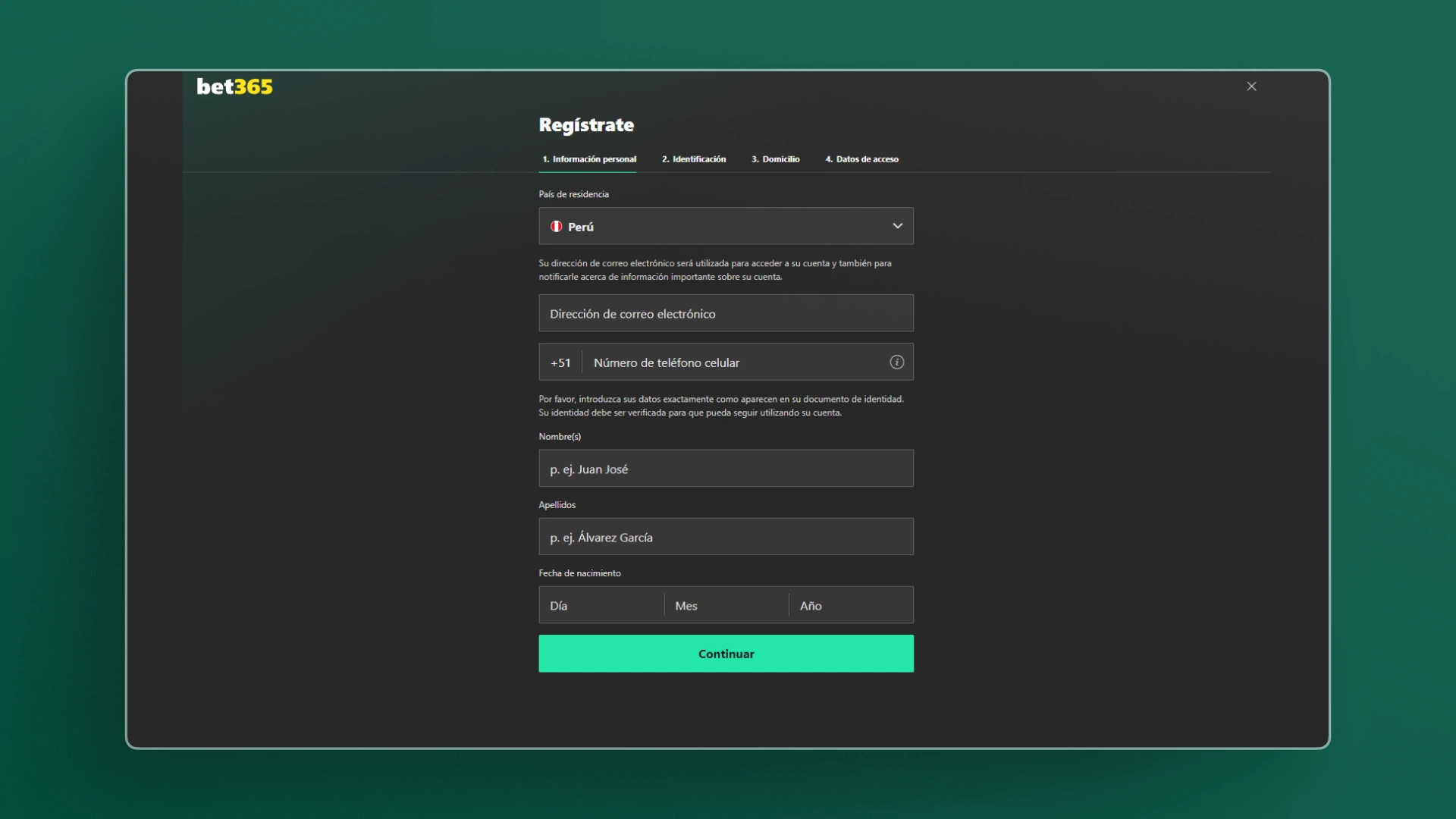
Task: Click the close X icon
Action: (1250, 86)
